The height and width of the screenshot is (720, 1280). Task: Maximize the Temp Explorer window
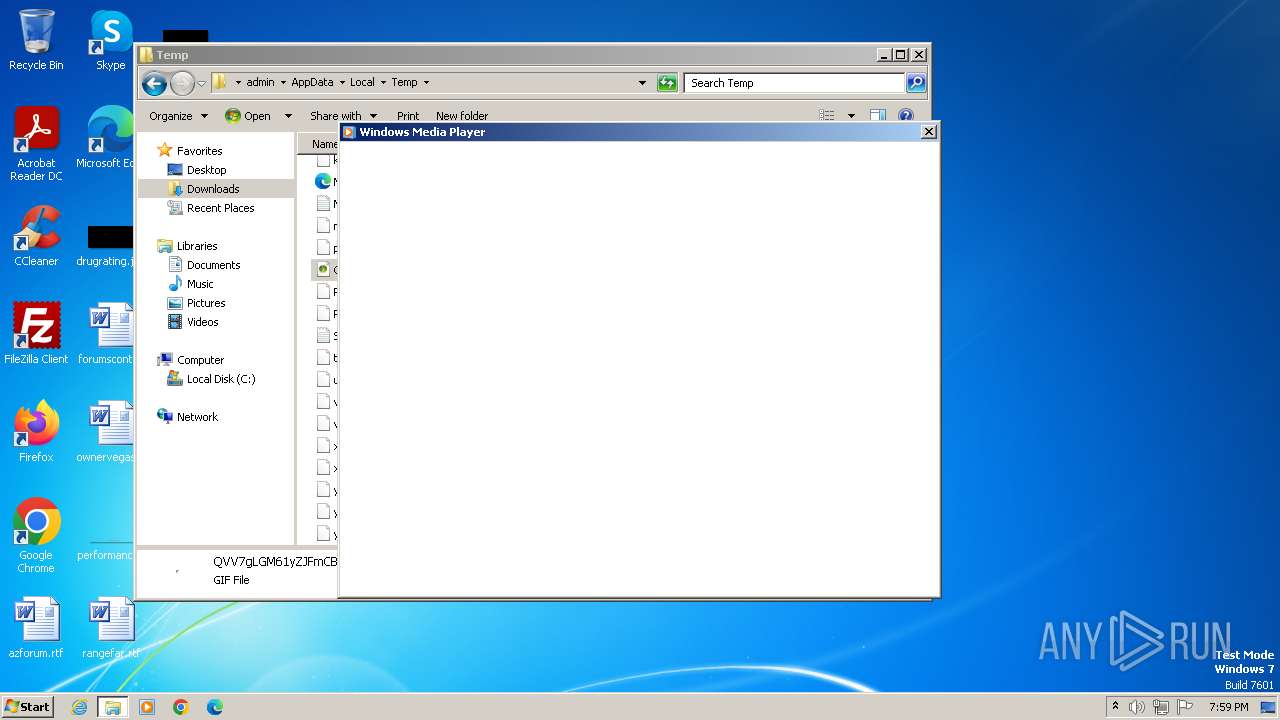click(x=900, y=55)
